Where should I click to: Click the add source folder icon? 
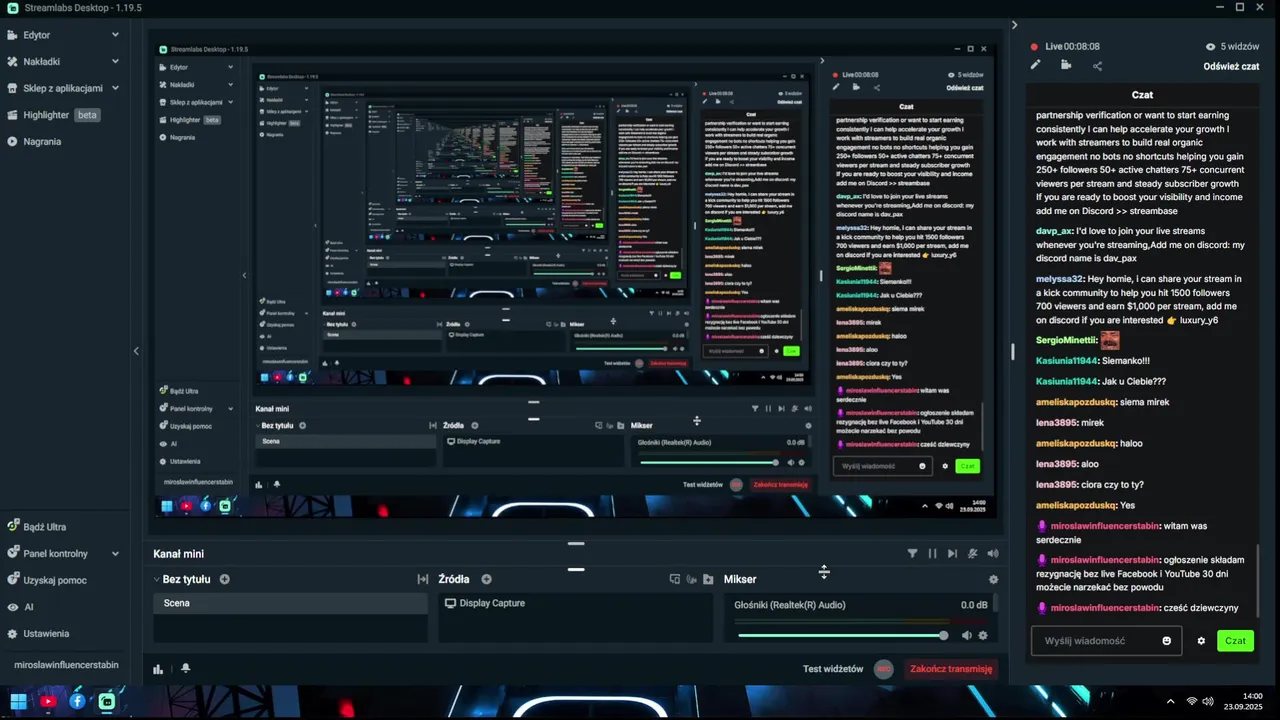coord(708,579)
